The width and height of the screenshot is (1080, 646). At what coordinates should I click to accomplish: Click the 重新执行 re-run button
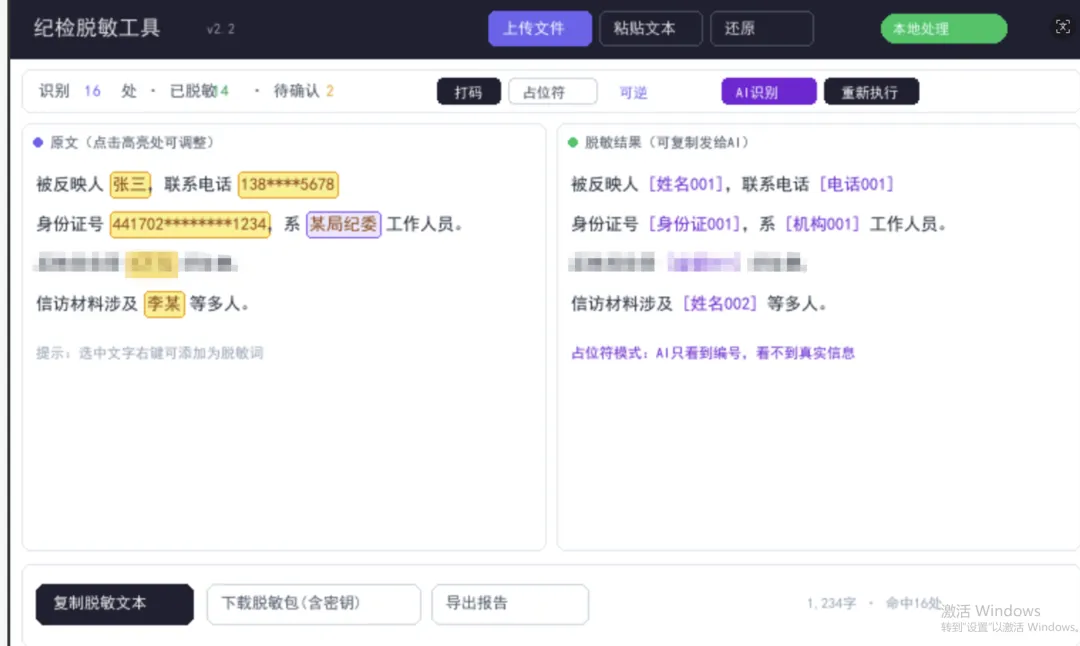871,92
